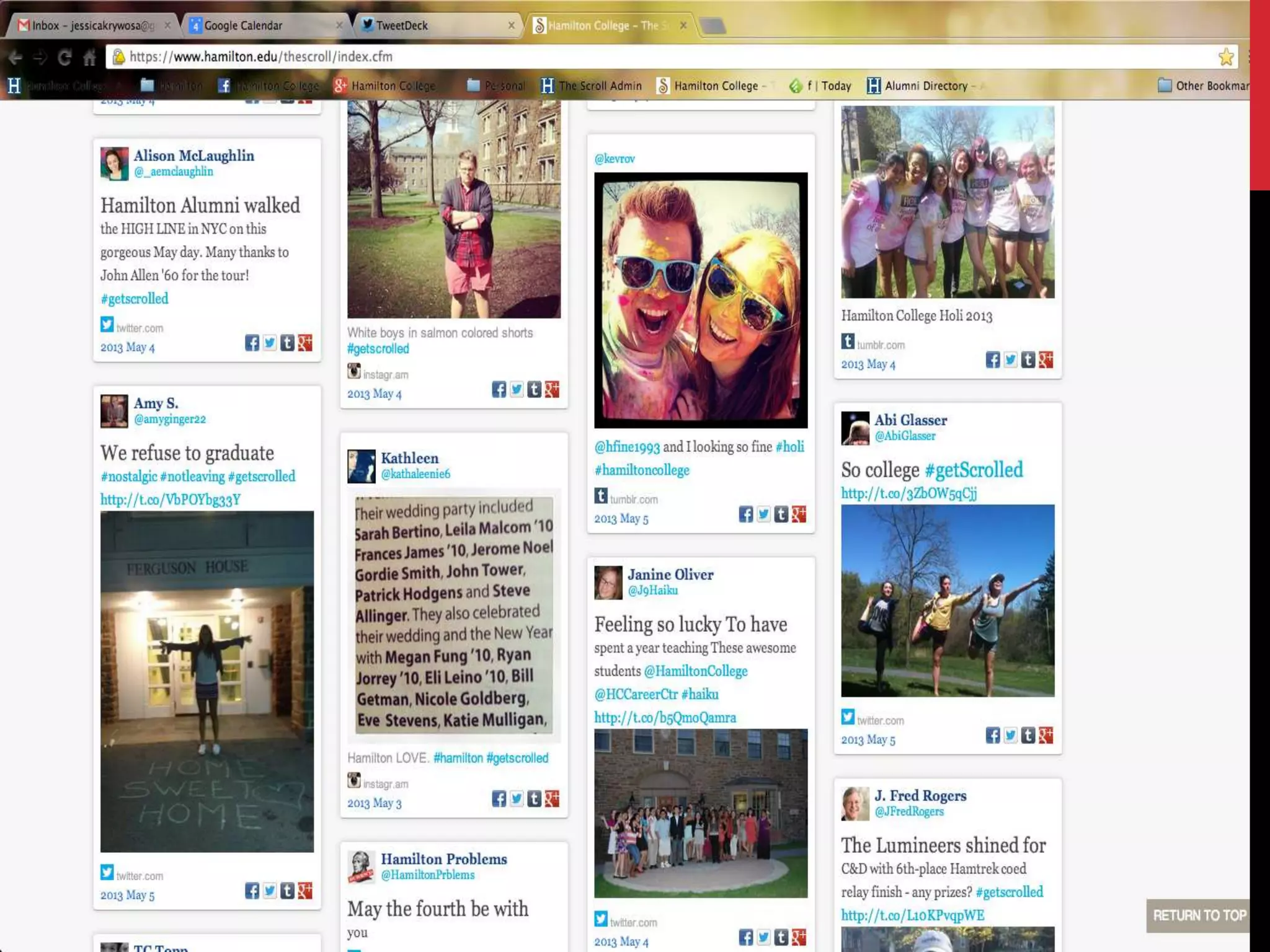Click the browser back arrow
The height and width of the screenshot is (952, 1270).
click(16, 58)
